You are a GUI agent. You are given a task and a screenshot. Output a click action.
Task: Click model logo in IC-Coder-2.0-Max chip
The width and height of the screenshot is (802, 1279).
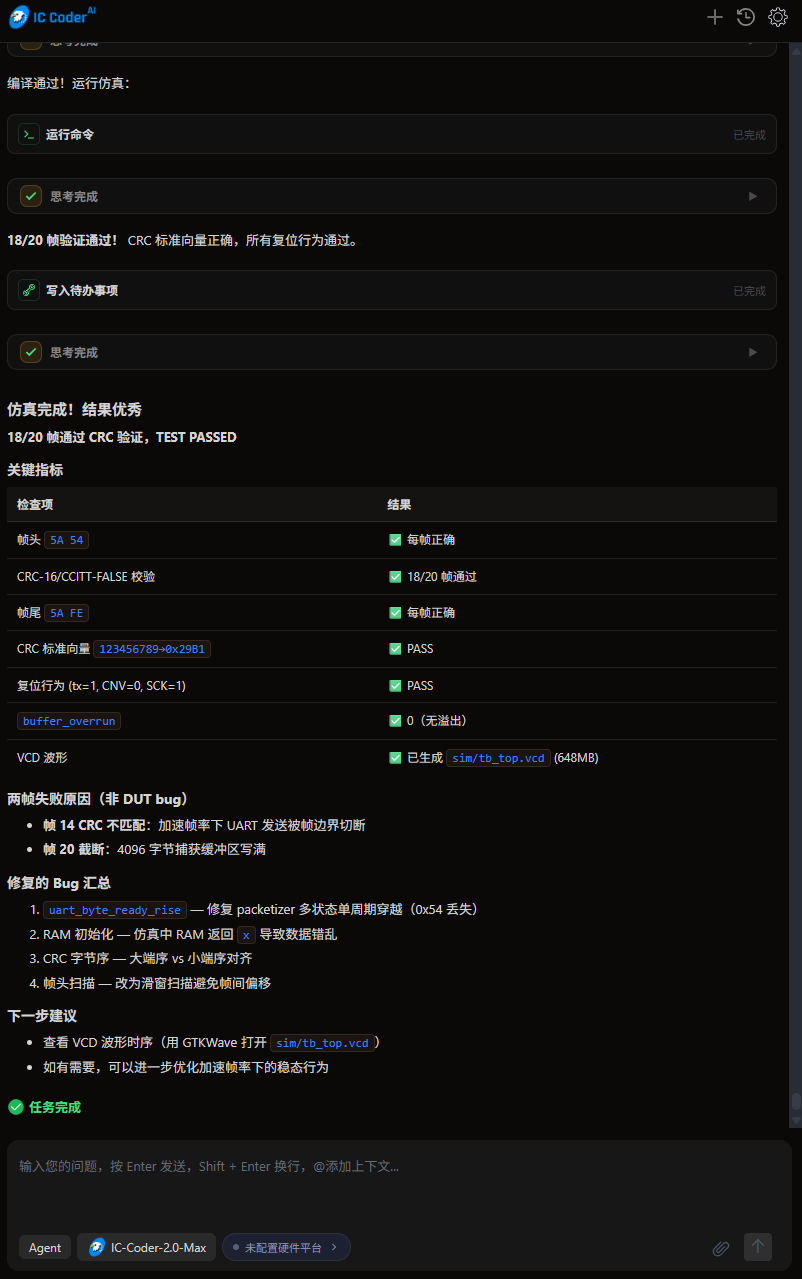(x=97, y=1247)
